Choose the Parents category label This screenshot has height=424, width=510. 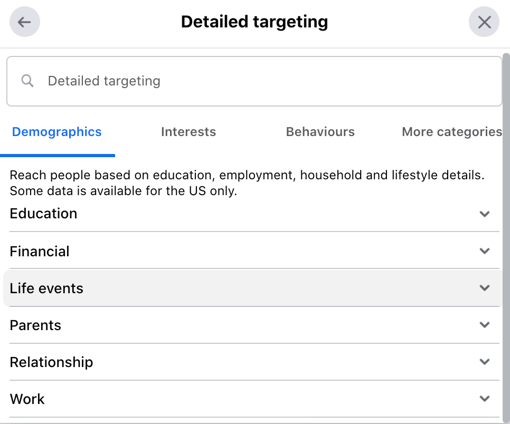coord(35,325)
